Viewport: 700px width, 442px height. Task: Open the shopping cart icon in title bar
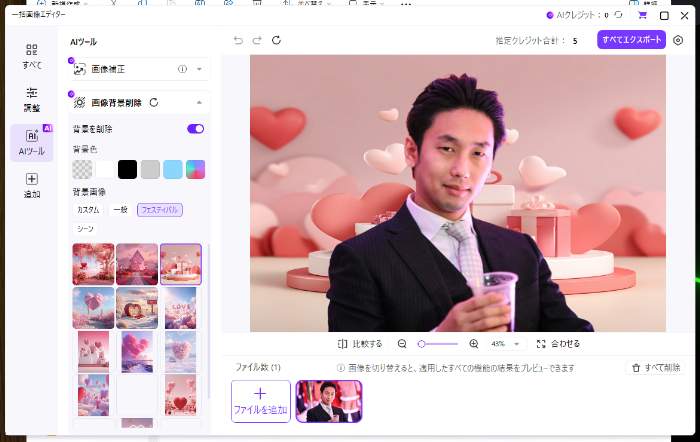coord(642,16)
